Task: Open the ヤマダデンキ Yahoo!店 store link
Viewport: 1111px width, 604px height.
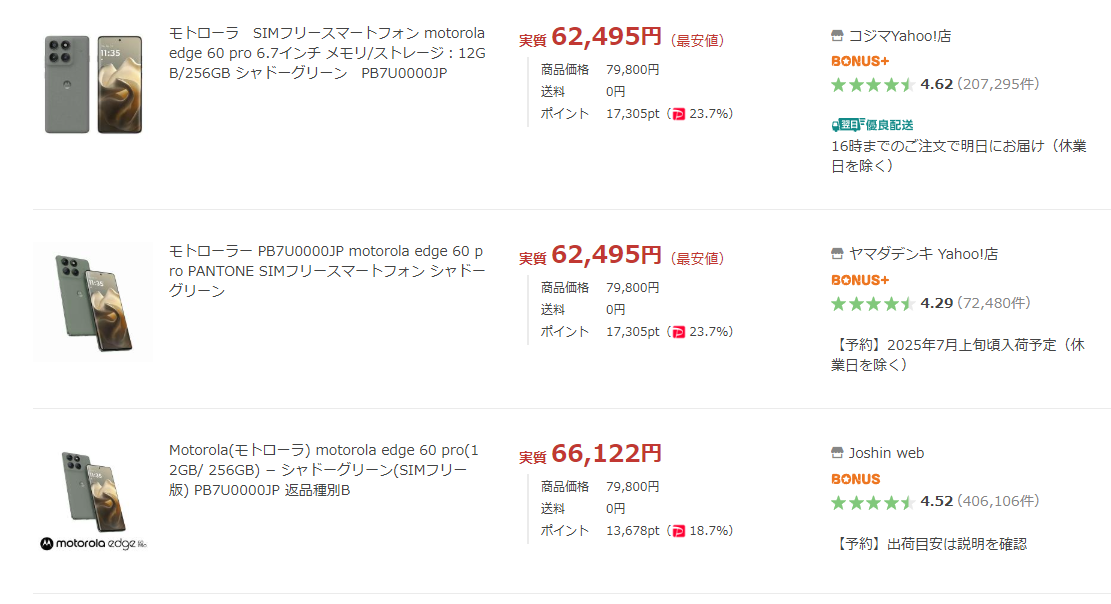Action: [923, 254]
